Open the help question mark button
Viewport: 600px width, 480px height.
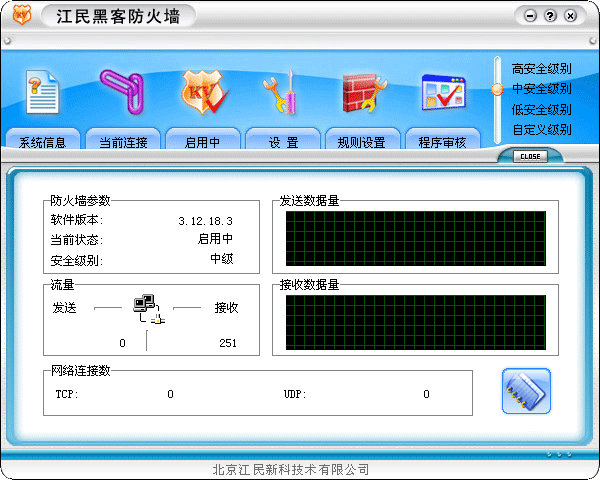pyautogui.click(x=550, y=16)
